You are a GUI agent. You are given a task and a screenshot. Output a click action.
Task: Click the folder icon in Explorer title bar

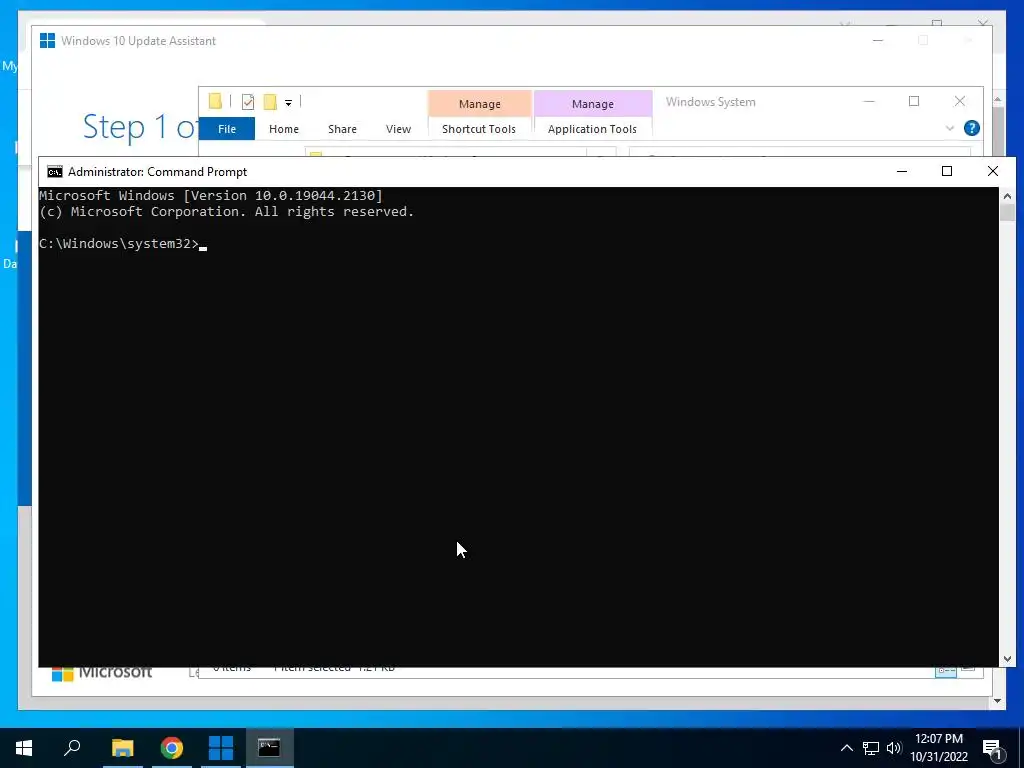(x=216, y=101)
